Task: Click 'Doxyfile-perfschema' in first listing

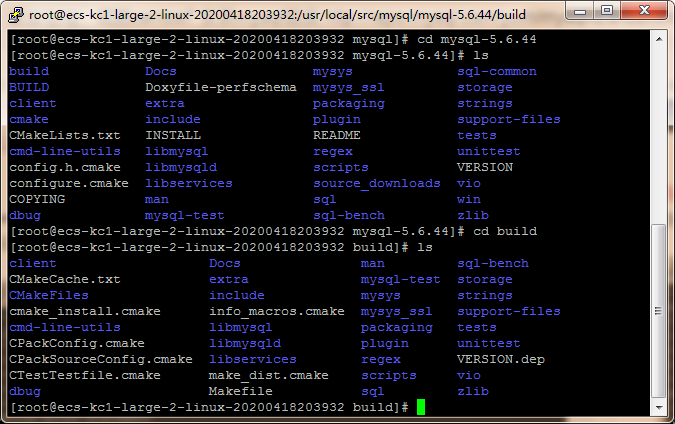Action: (220, 87)
